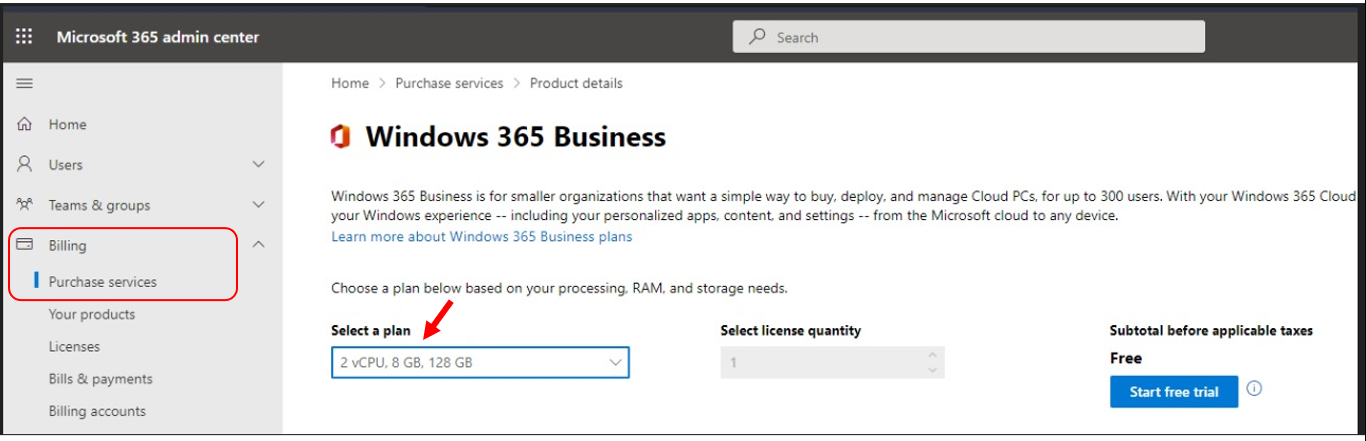Go to Purchase services in sidebar

[x=103, y=282]
